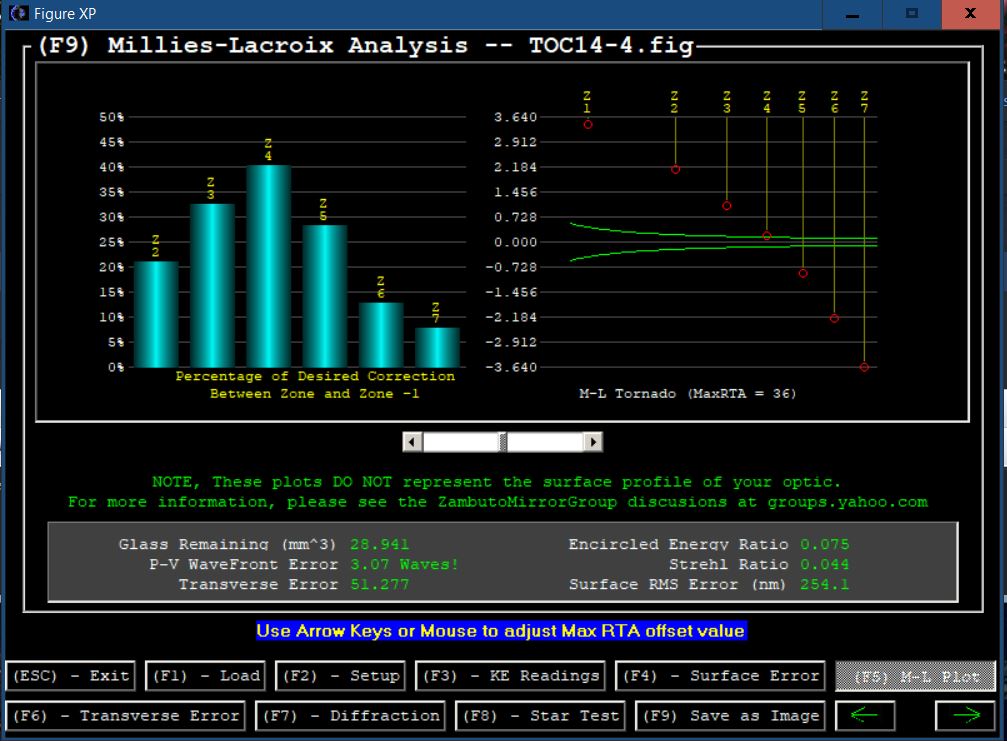Open (F3) - KE Readings
The width and height of the screenshot is (1007, 741).
511,676
